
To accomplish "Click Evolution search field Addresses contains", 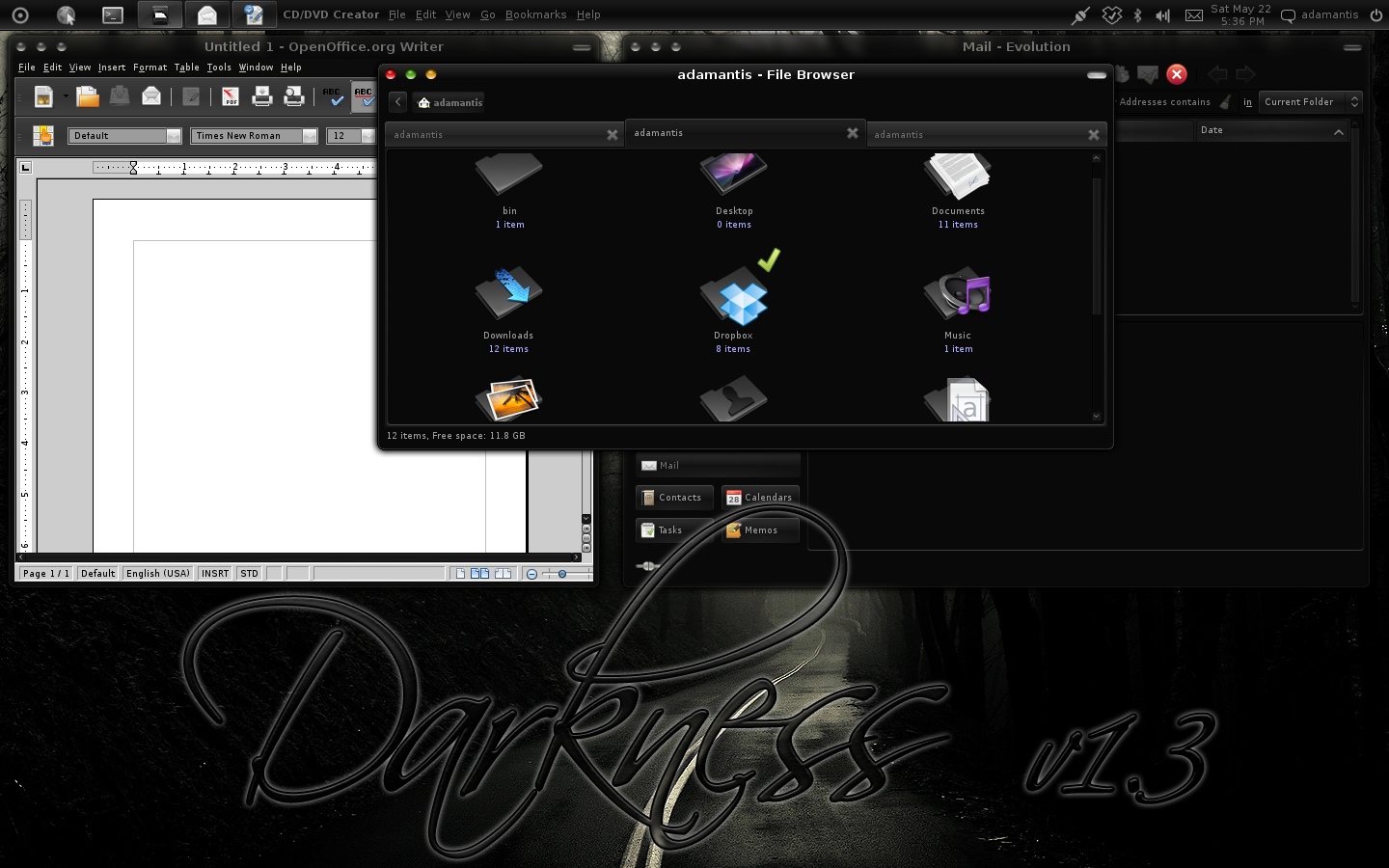I will [1164, 101].
